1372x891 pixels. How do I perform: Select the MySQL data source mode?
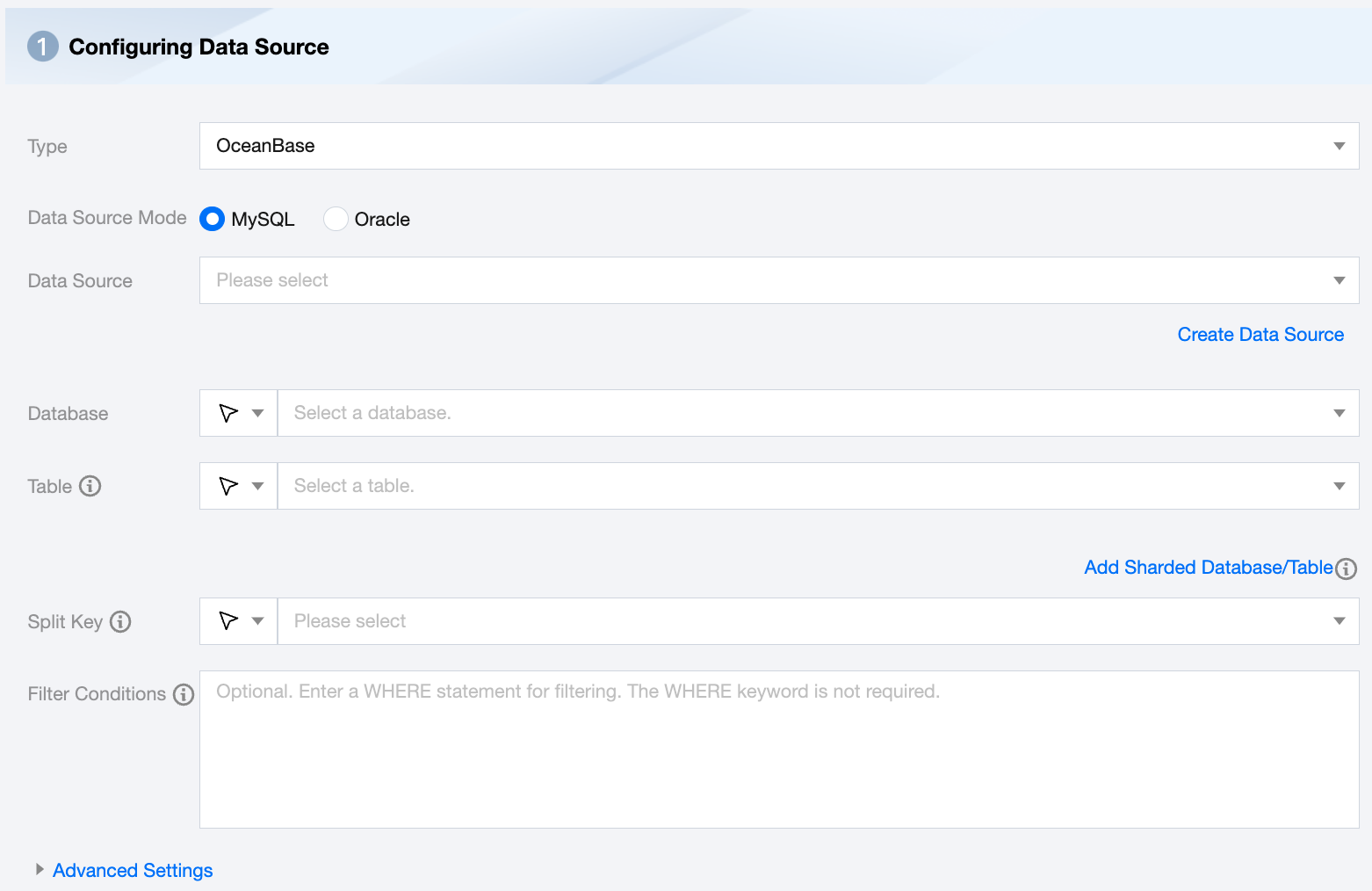point(213,219)
